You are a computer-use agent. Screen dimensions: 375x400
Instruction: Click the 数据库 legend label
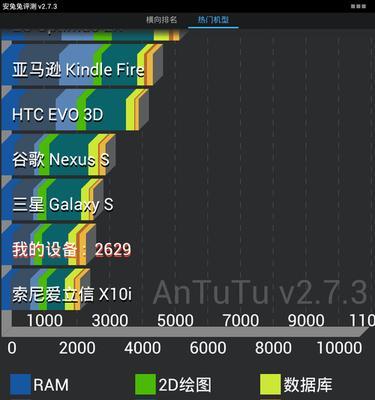coord(308,385)
